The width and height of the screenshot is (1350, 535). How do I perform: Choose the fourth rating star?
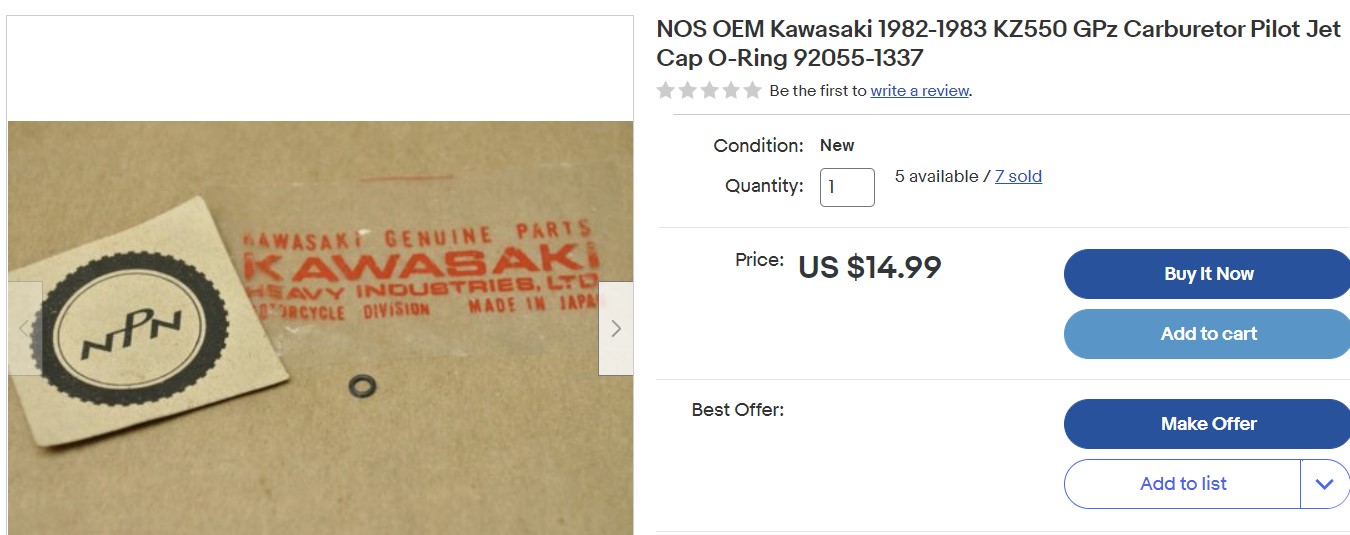click(x=731, y=91)
